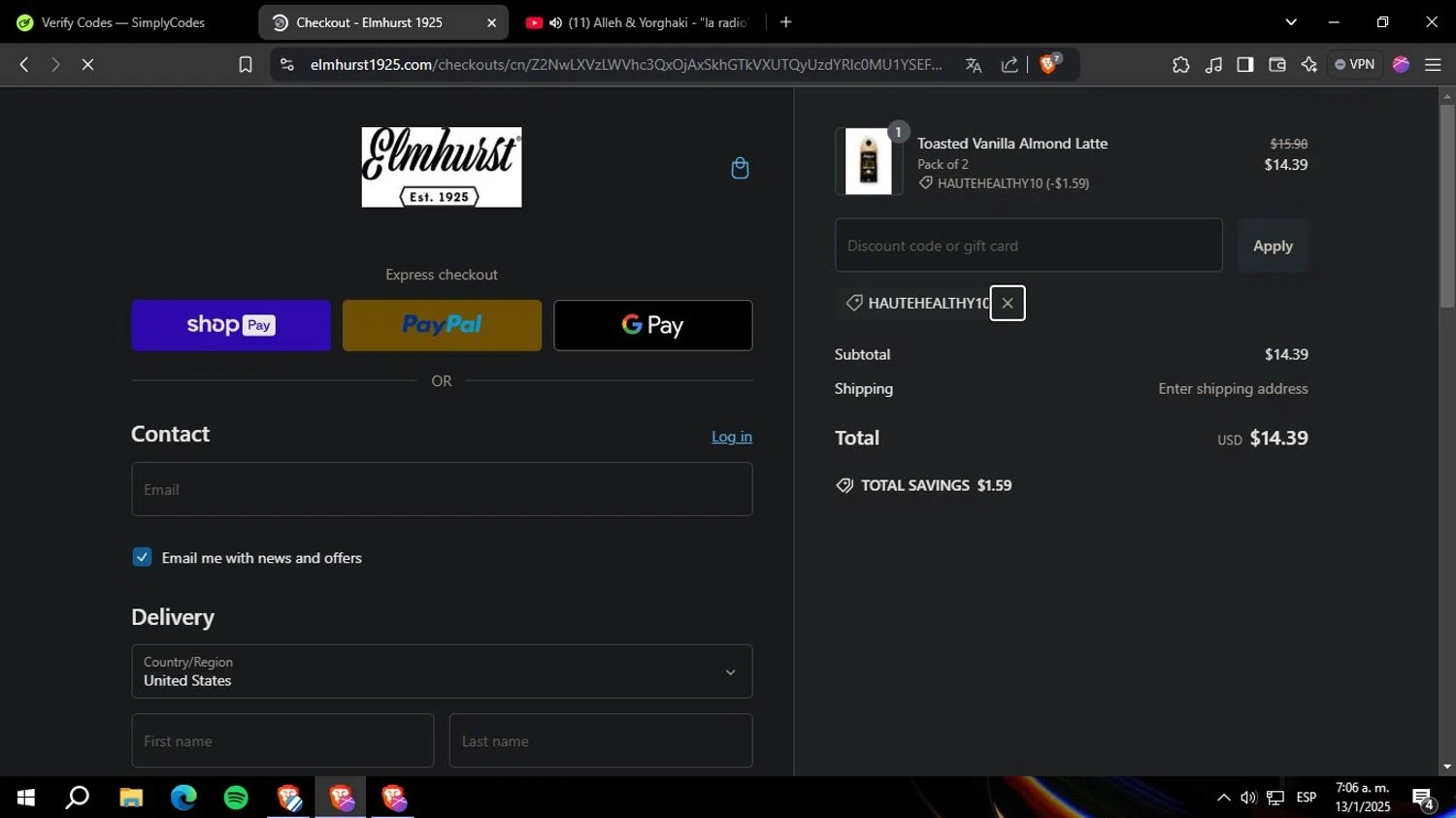Open the network icon in system tray

point(1275,798)
